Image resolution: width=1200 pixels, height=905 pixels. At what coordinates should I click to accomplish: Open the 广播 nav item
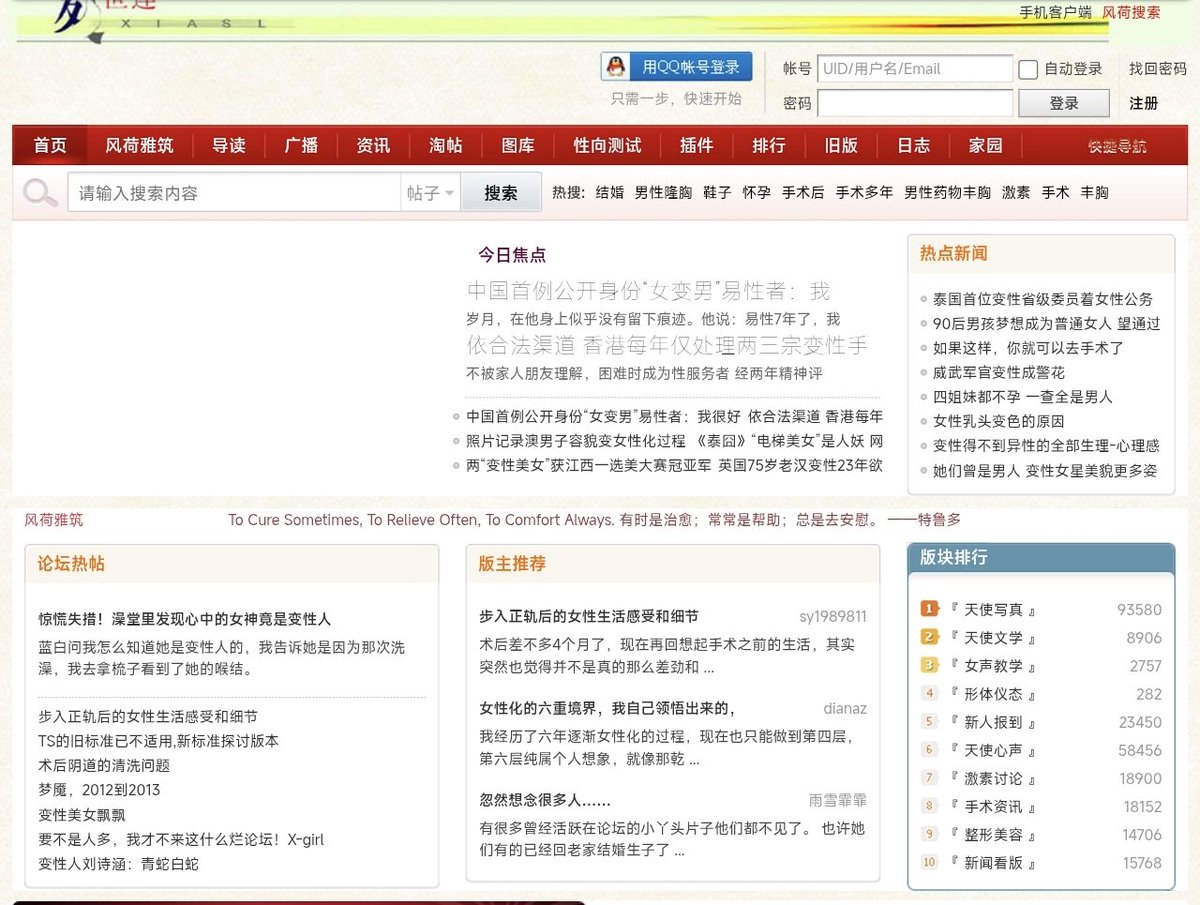pos(301,146)
